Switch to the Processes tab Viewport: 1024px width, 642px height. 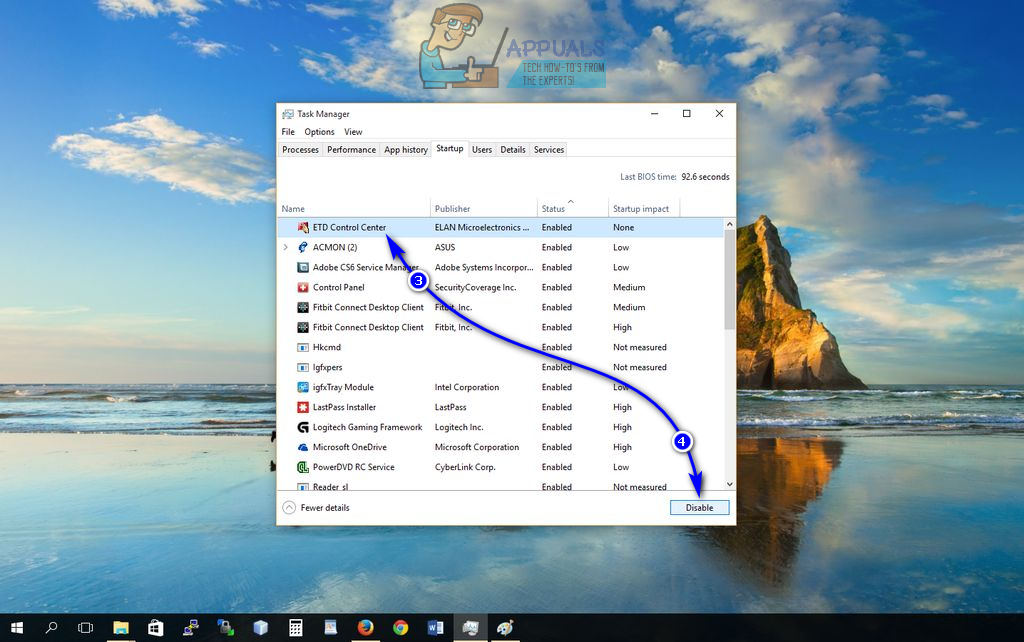300,150
